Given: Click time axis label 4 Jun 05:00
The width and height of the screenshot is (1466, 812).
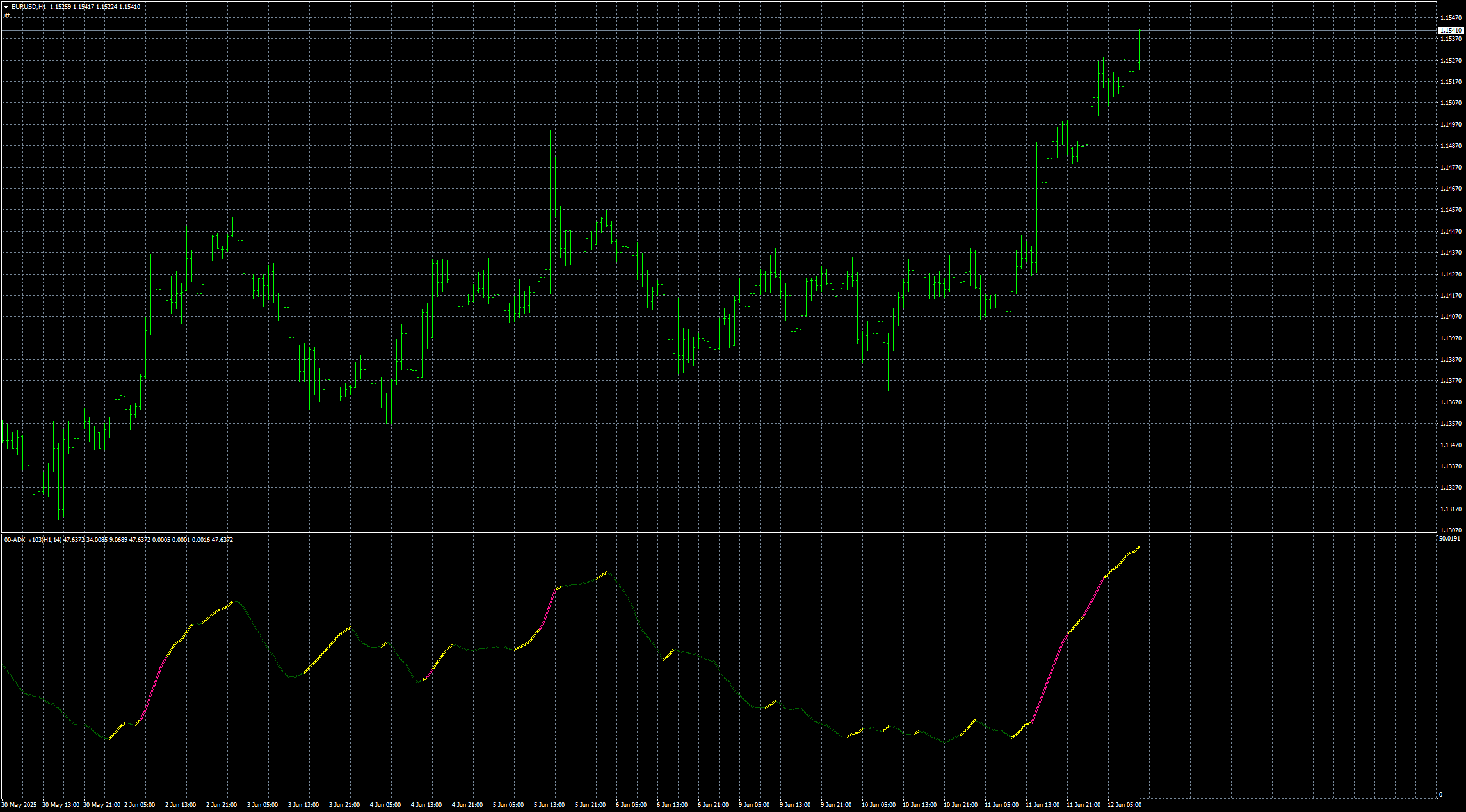Looking at the screenshot, I should (x=385, y=805).
